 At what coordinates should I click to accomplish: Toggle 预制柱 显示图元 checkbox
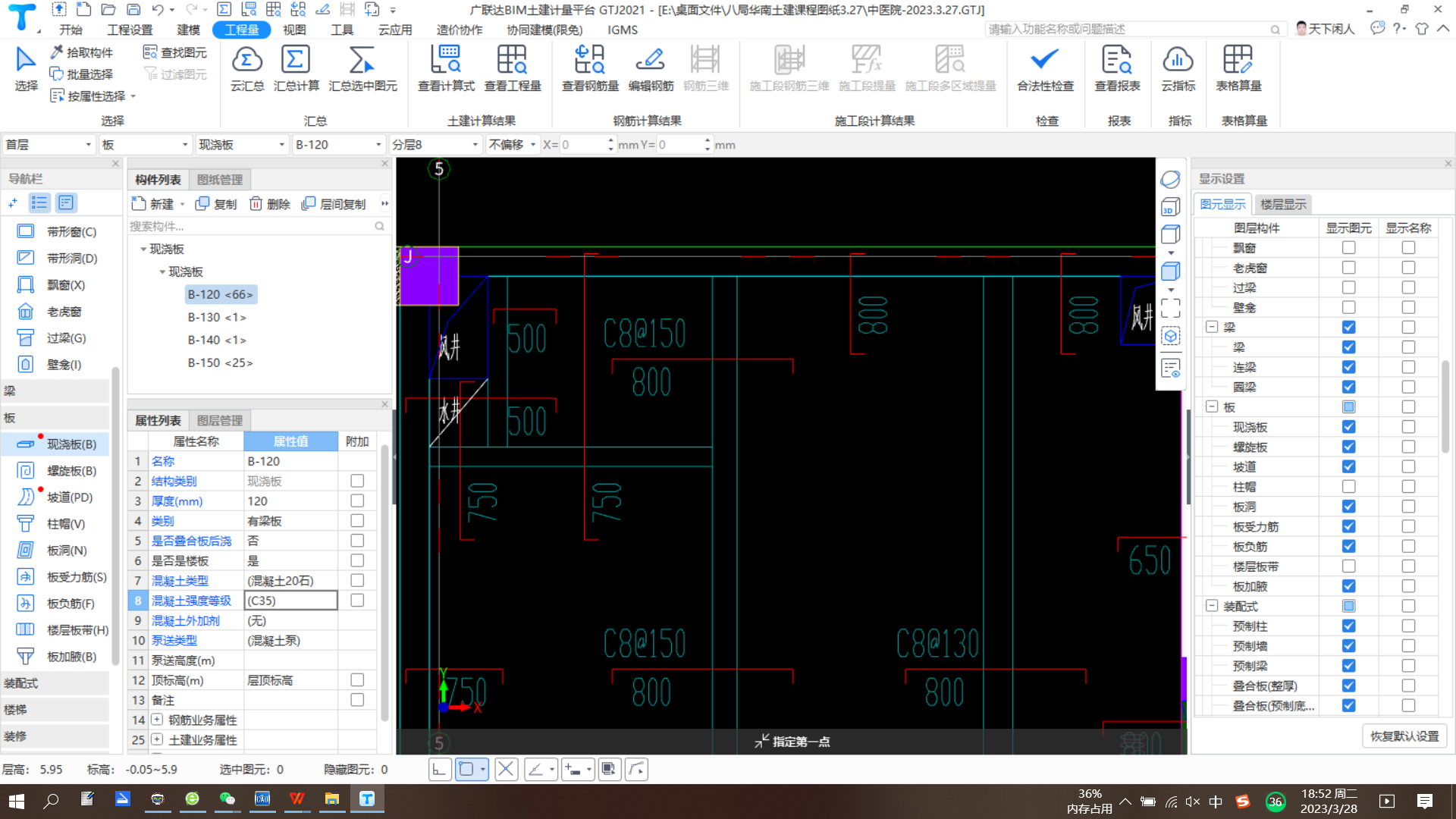pyautogui.click(x=1348, y=626)
